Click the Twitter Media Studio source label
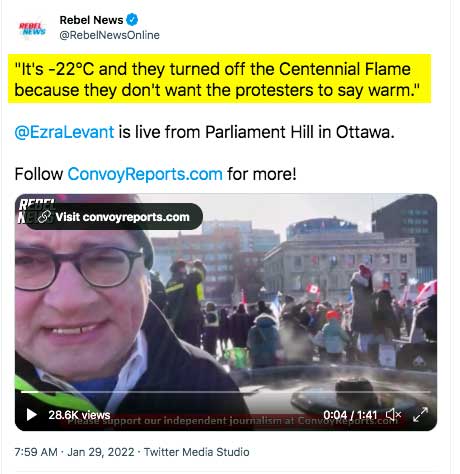Image resolution: width=460 pixels, height=474 pixels. pos(197,452)
